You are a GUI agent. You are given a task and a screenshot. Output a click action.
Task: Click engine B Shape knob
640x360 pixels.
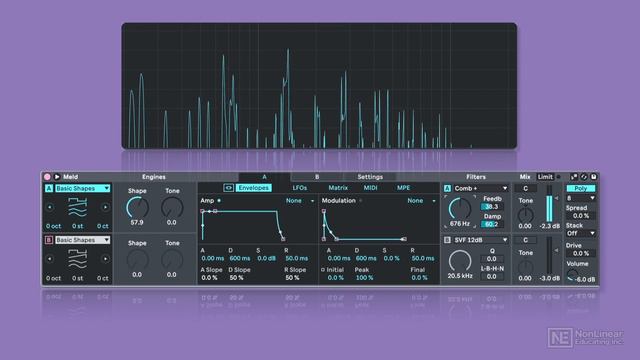137,260
